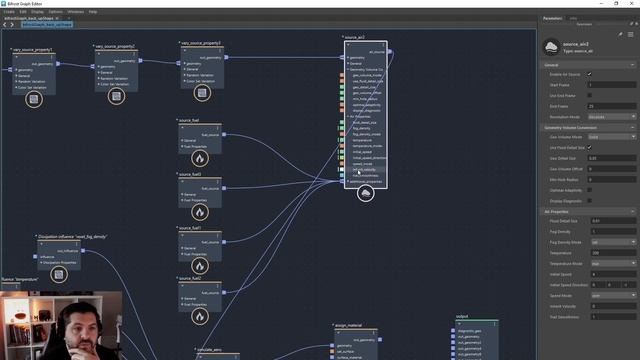The height and width of the screenshot is (360, 640).
Task: Click the vary_source_property3 node icon
Action: coord(202,93)
